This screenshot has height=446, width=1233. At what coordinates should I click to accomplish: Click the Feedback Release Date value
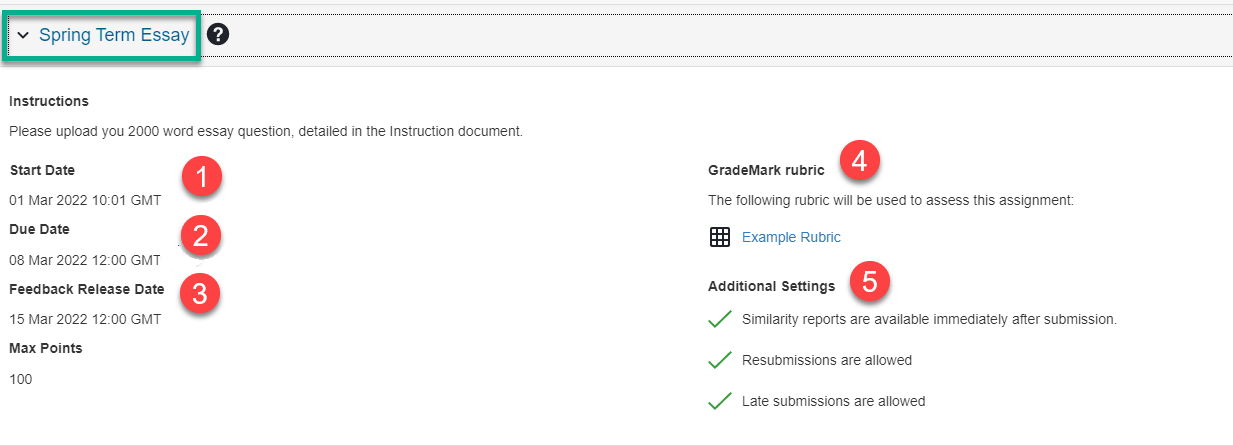coord(85,319)
